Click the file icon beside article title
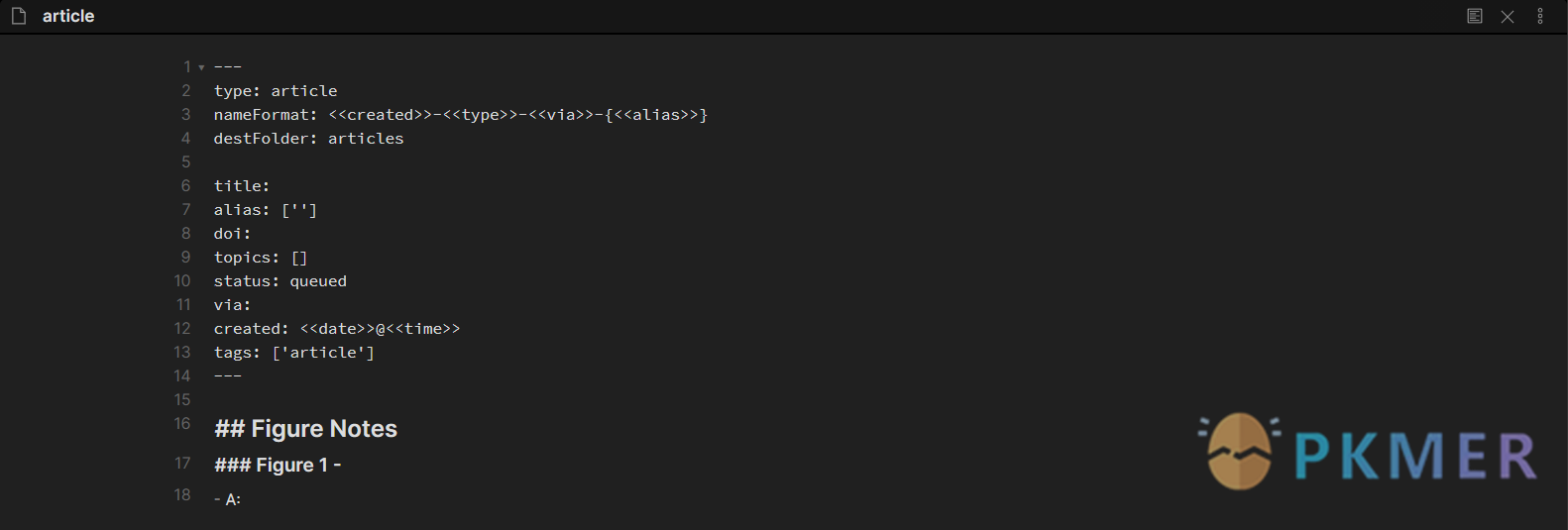 (x=19, y=16)
